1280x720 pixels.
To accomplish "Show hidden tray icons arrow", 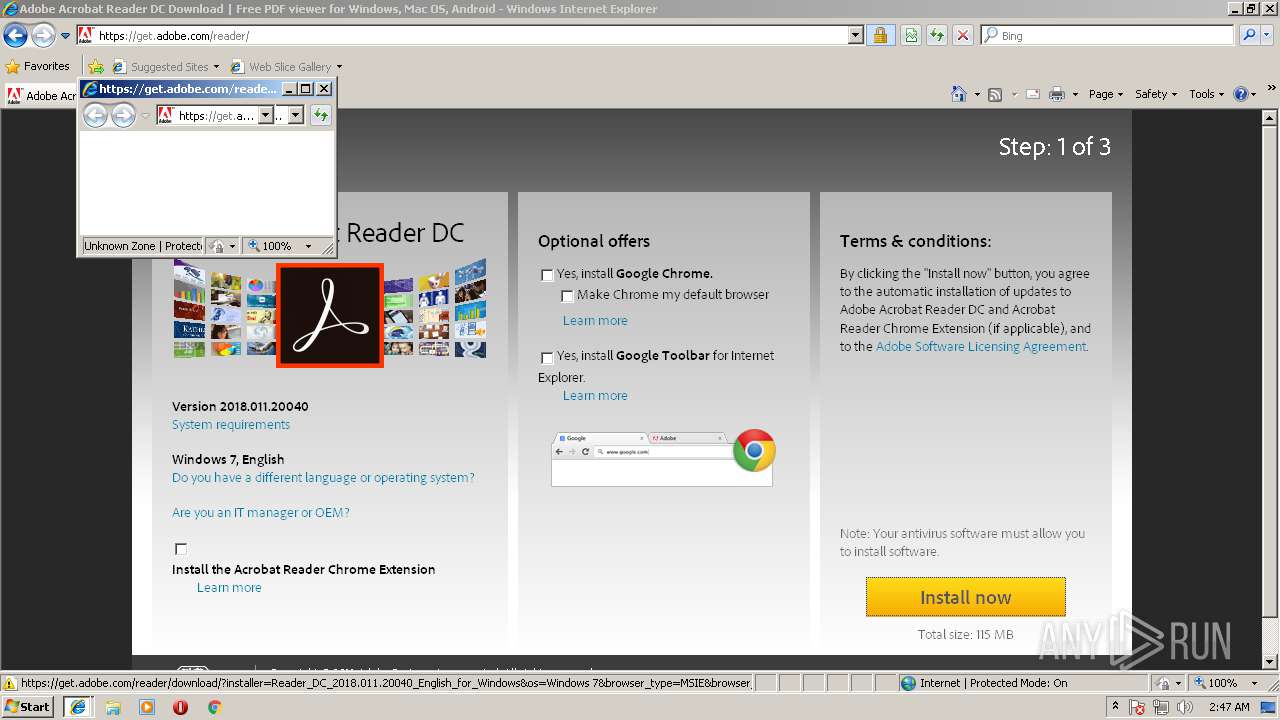I will [x=1115, y=707].
